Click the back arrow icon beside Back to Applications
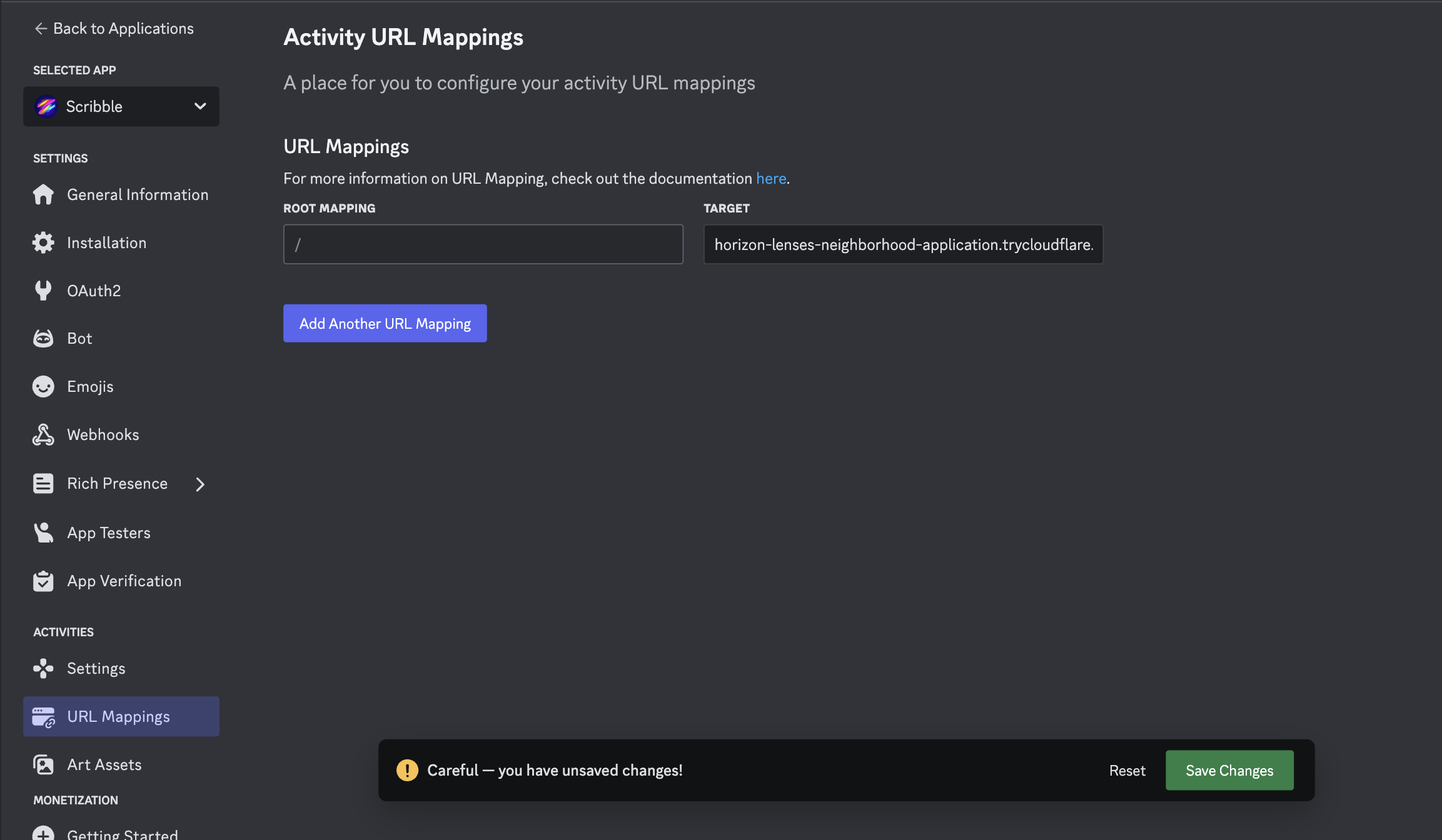1442x840 pixels. click(x=41, y=29)
